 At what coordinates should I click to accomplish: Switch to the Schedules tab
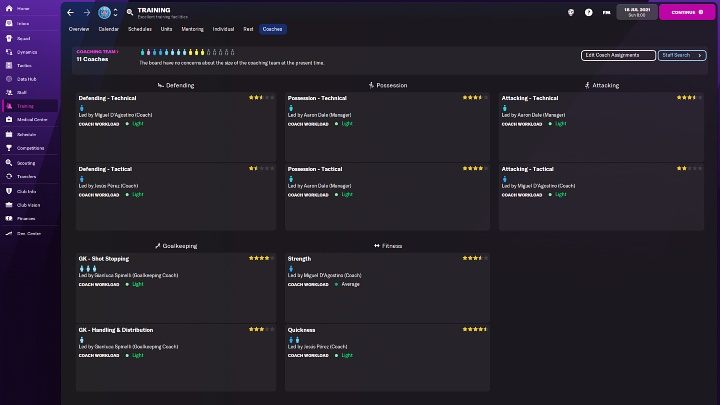click(x=139, y=29)
